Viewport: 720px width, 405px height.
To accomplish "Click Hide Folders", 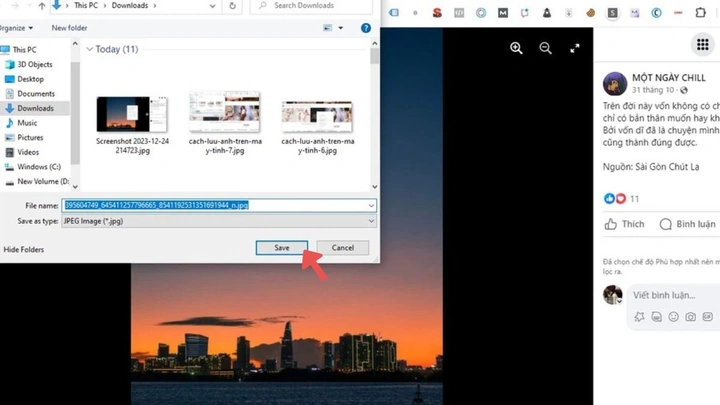I will [x=24, y=249].
